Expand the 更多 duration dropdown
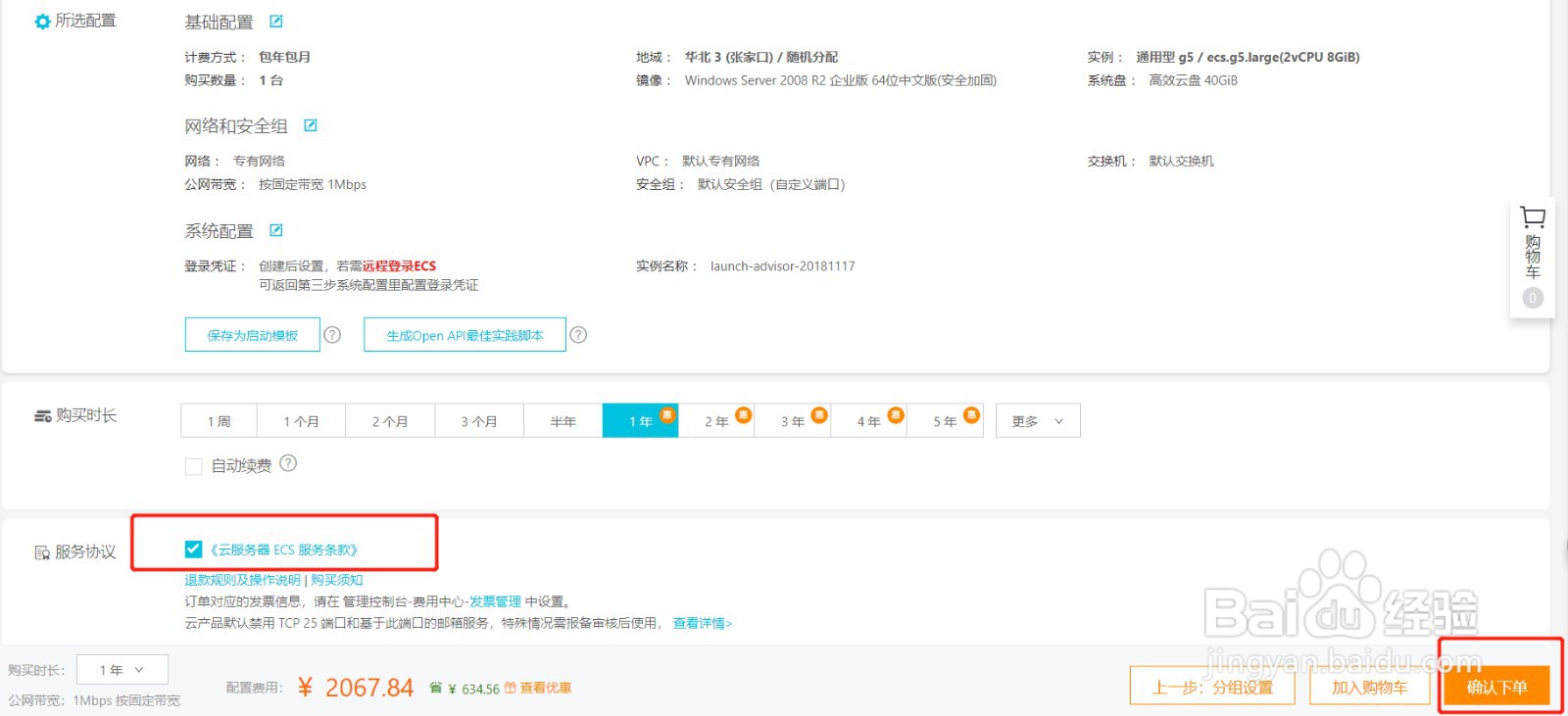Image resolution: width=1568 pixels, height=716 pixels. point(1038,421)
